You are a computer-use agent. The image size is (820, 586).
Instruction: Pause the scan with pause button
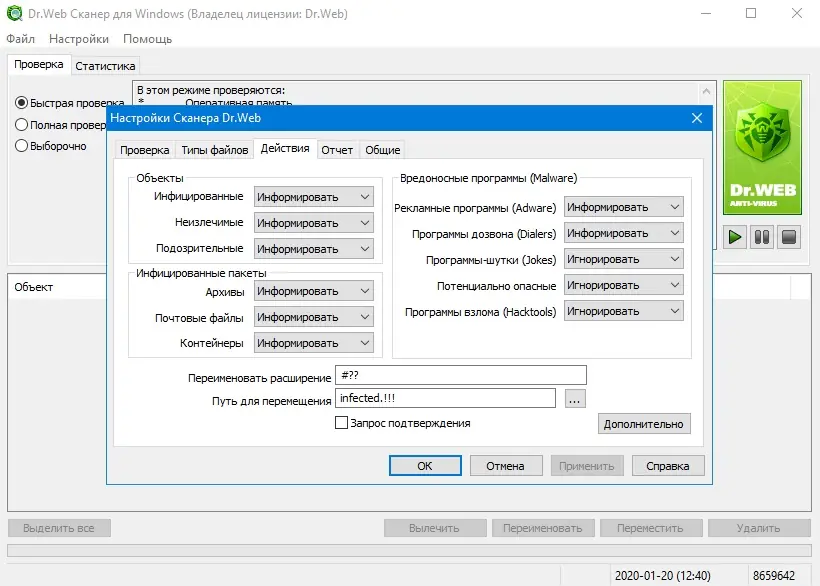pos(762,237)
